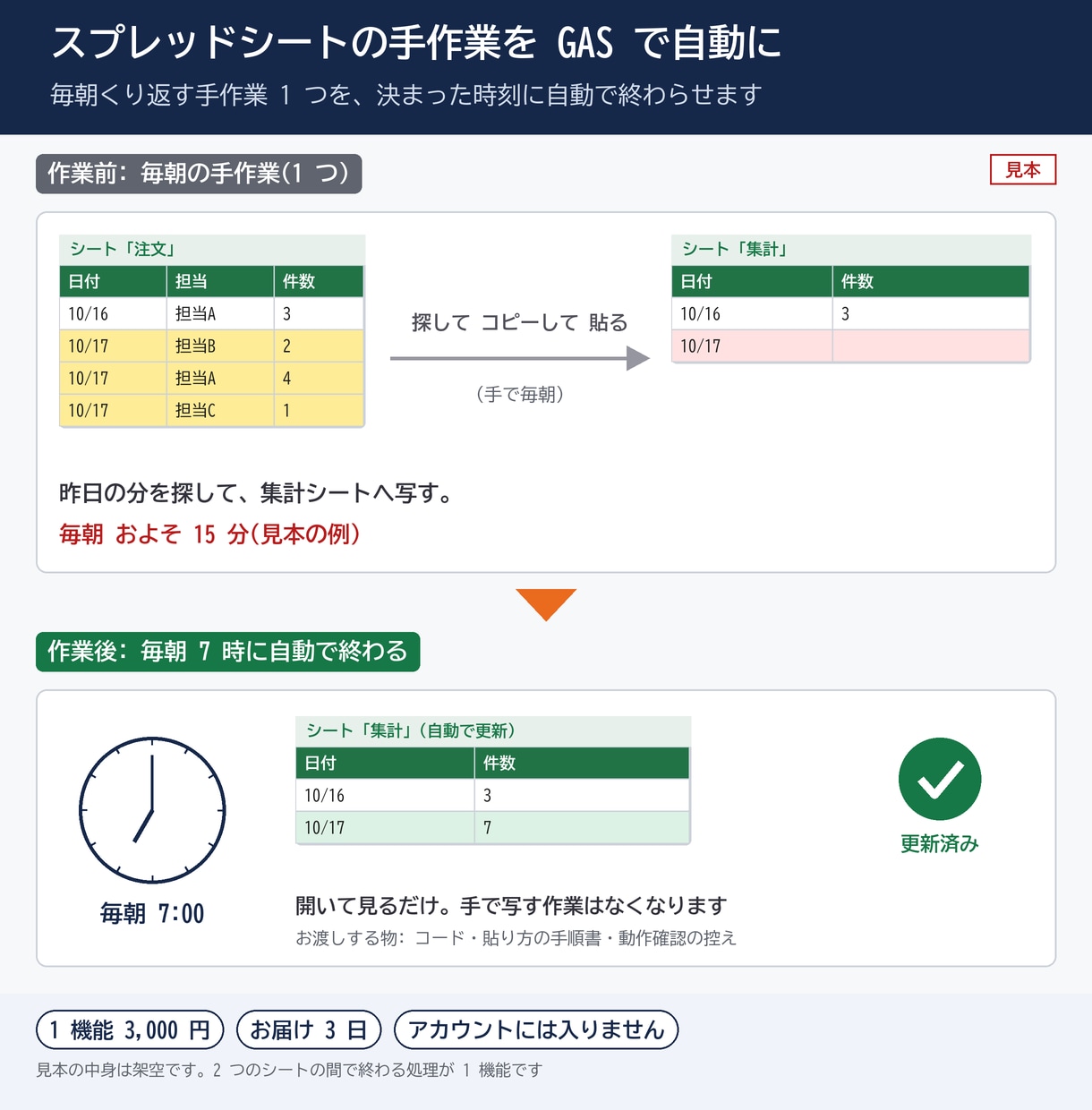Select the 1 機能 3,000 円 pill
1092x1110 pixels.
(x=130, y=1029)
